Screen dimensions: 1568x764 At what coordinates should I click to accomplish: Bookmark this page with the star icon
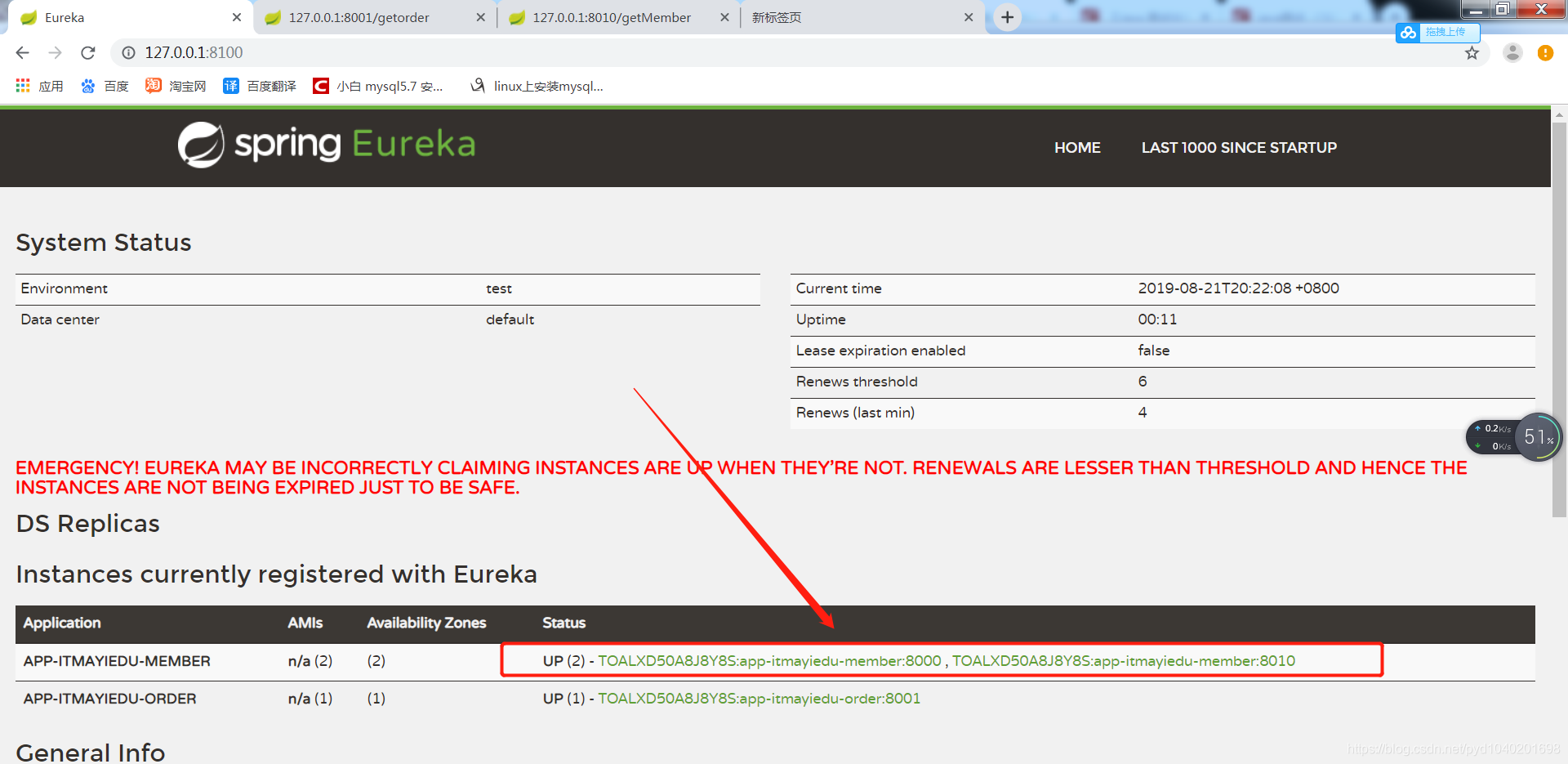(x=1472, y=53)
